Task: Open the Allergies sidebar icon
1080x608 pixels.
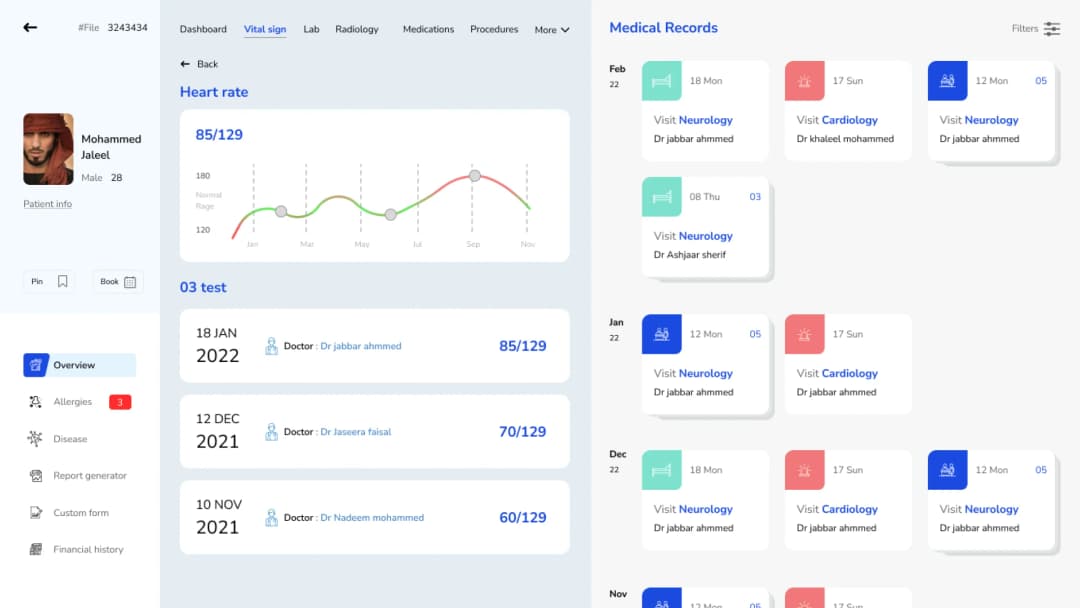Action: point(35,401)
